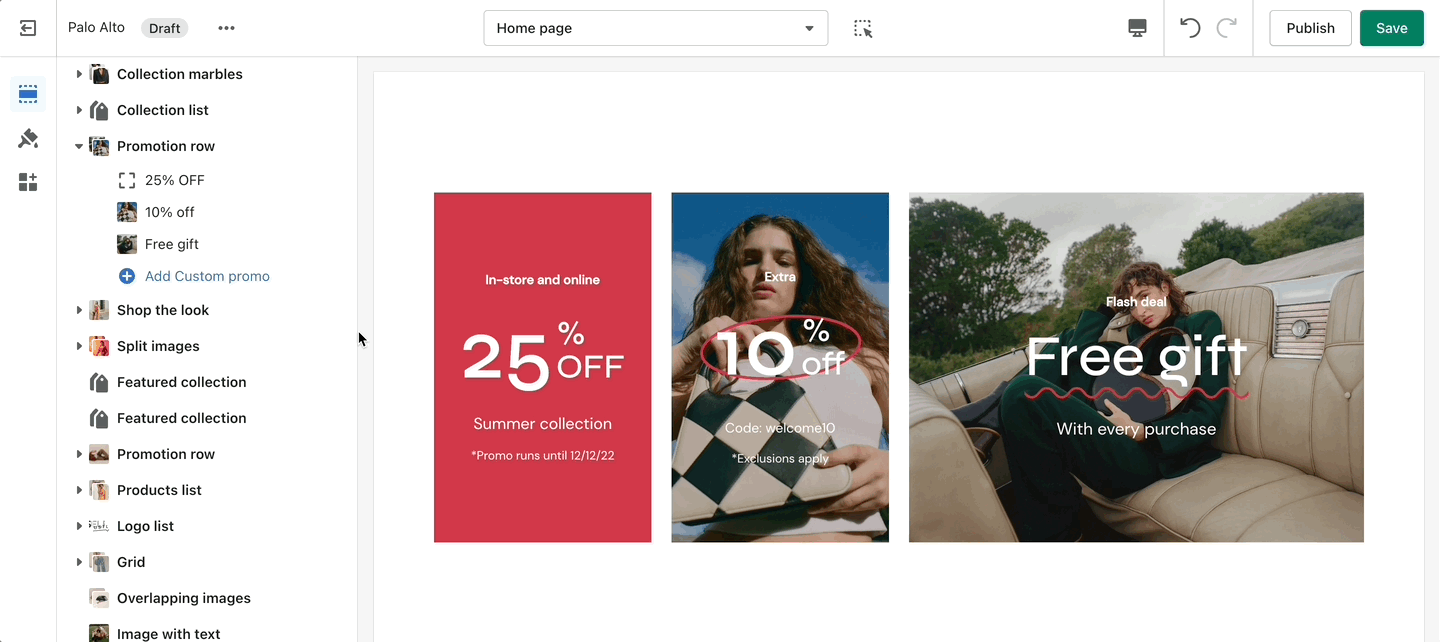Switch to desktop preview monitor icon

pos(1137,28)
